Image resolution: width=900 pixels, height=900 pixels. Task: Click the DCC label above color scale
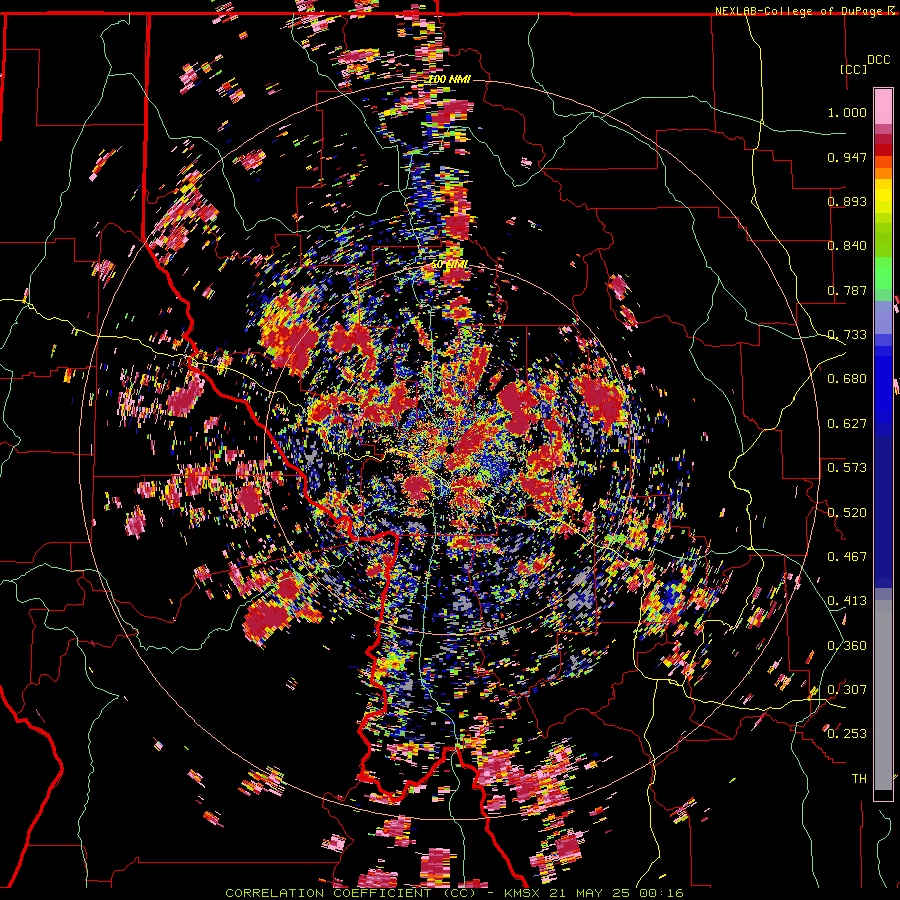click(x=878, y=60)
